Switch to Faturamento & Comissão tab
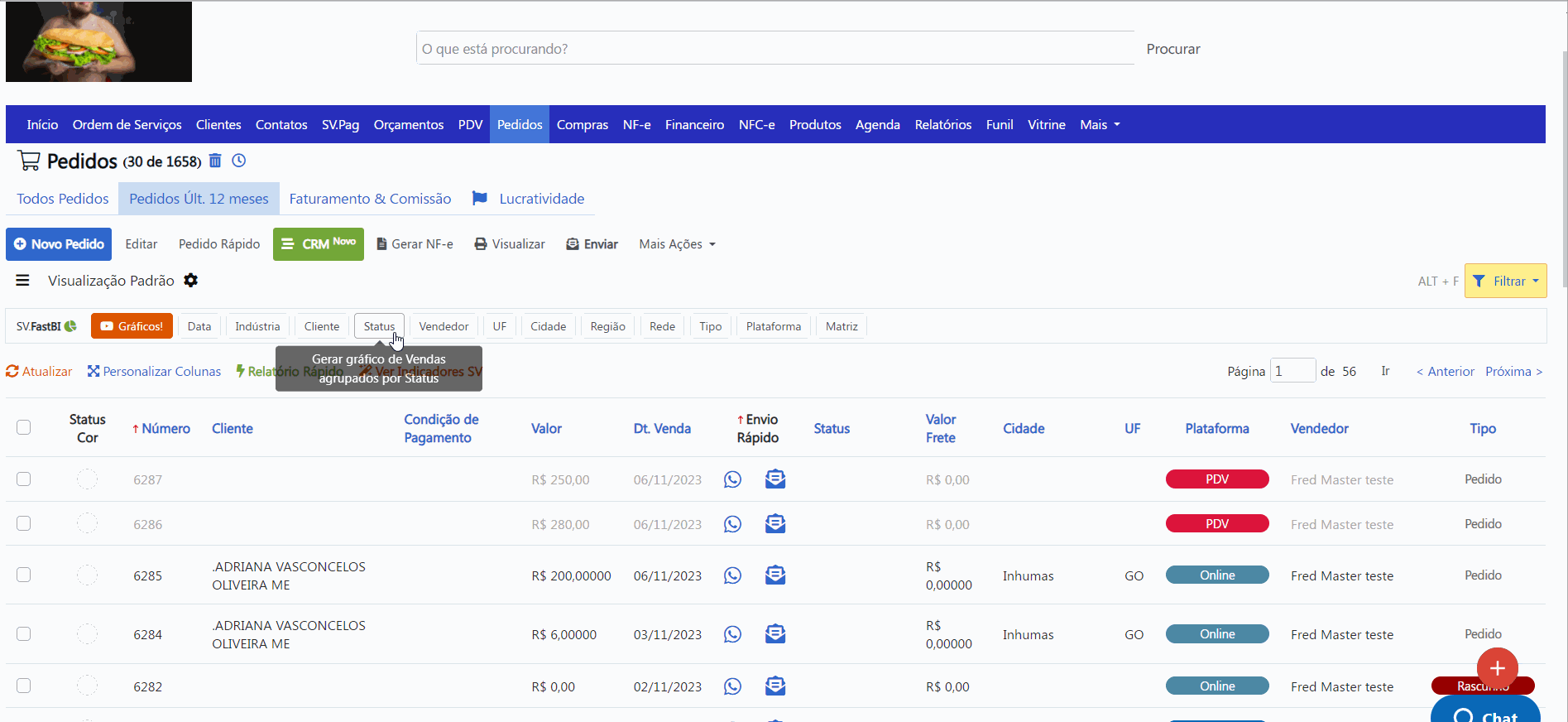The image size is (1568, 722). coord(370,199)
